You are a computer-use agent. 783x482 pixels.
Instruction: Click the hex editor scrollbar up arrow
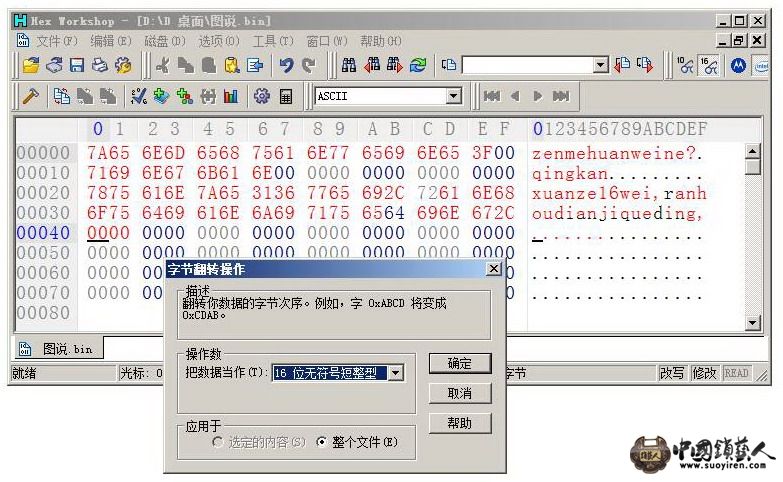pos(752,150)
